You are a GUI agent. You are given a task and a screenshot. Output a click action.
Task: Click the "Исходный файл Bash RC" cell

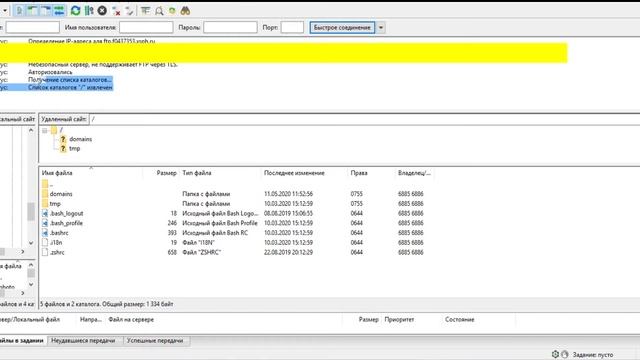[x=215, y=233]
